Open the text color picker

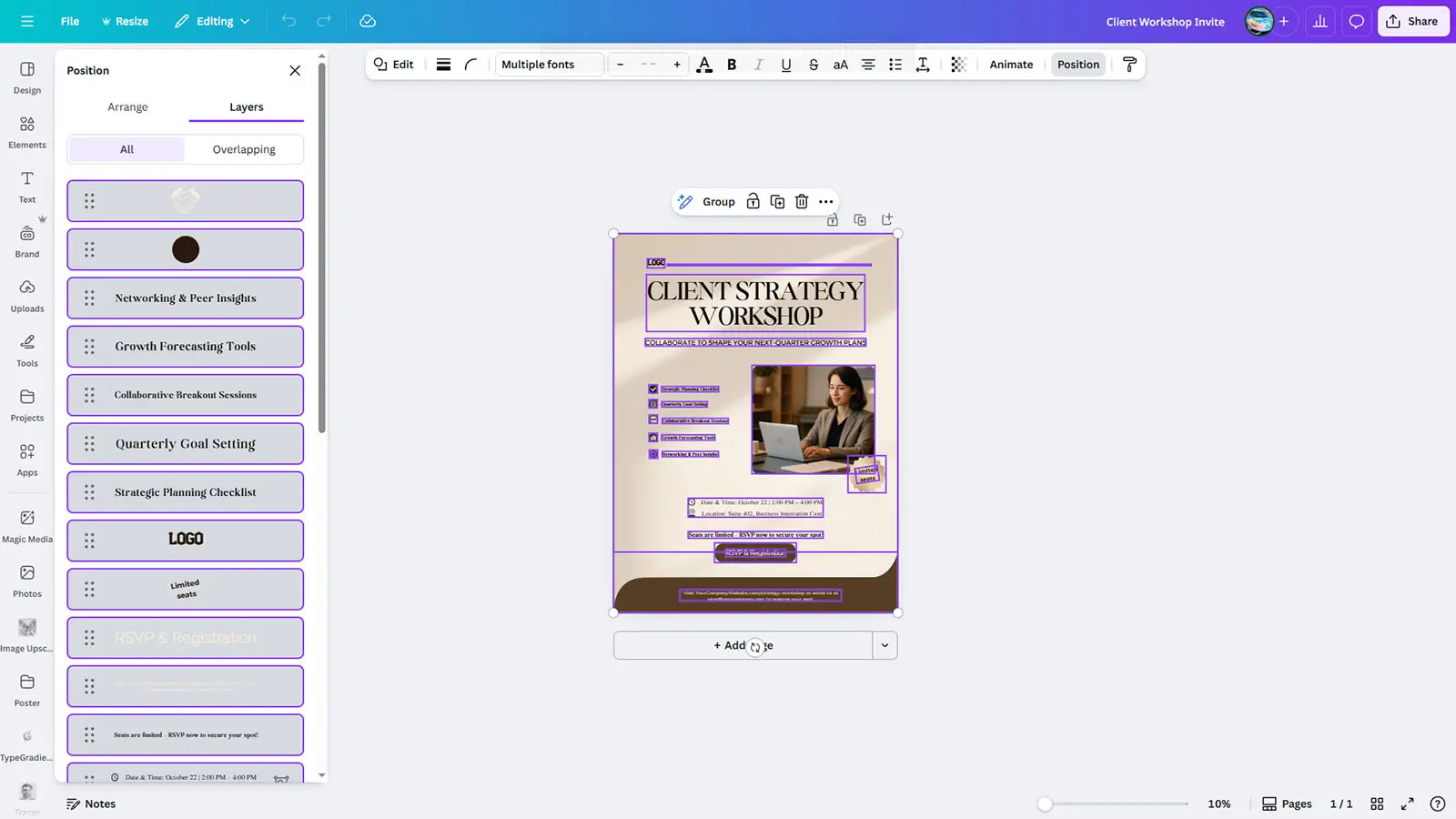click(704, 65)
